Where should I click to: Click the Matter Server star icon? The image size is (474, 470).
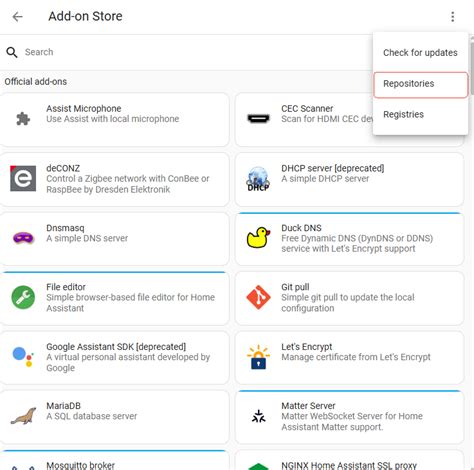258,416
